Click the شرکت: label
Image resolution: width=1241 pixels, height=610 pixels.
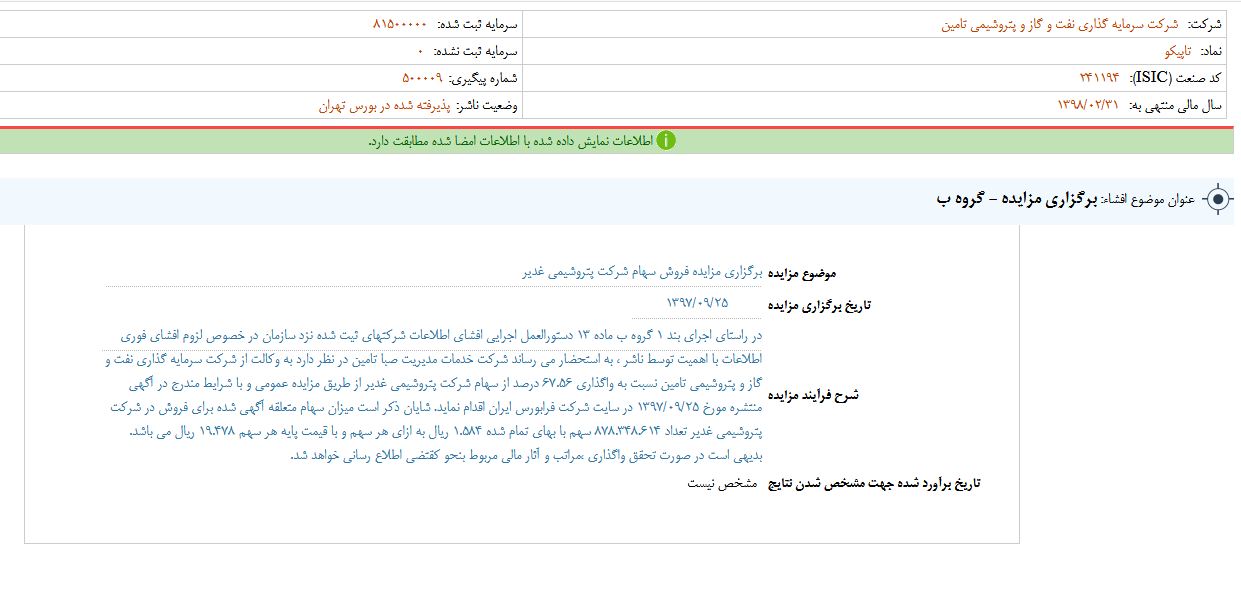(x=1205, y=24)
